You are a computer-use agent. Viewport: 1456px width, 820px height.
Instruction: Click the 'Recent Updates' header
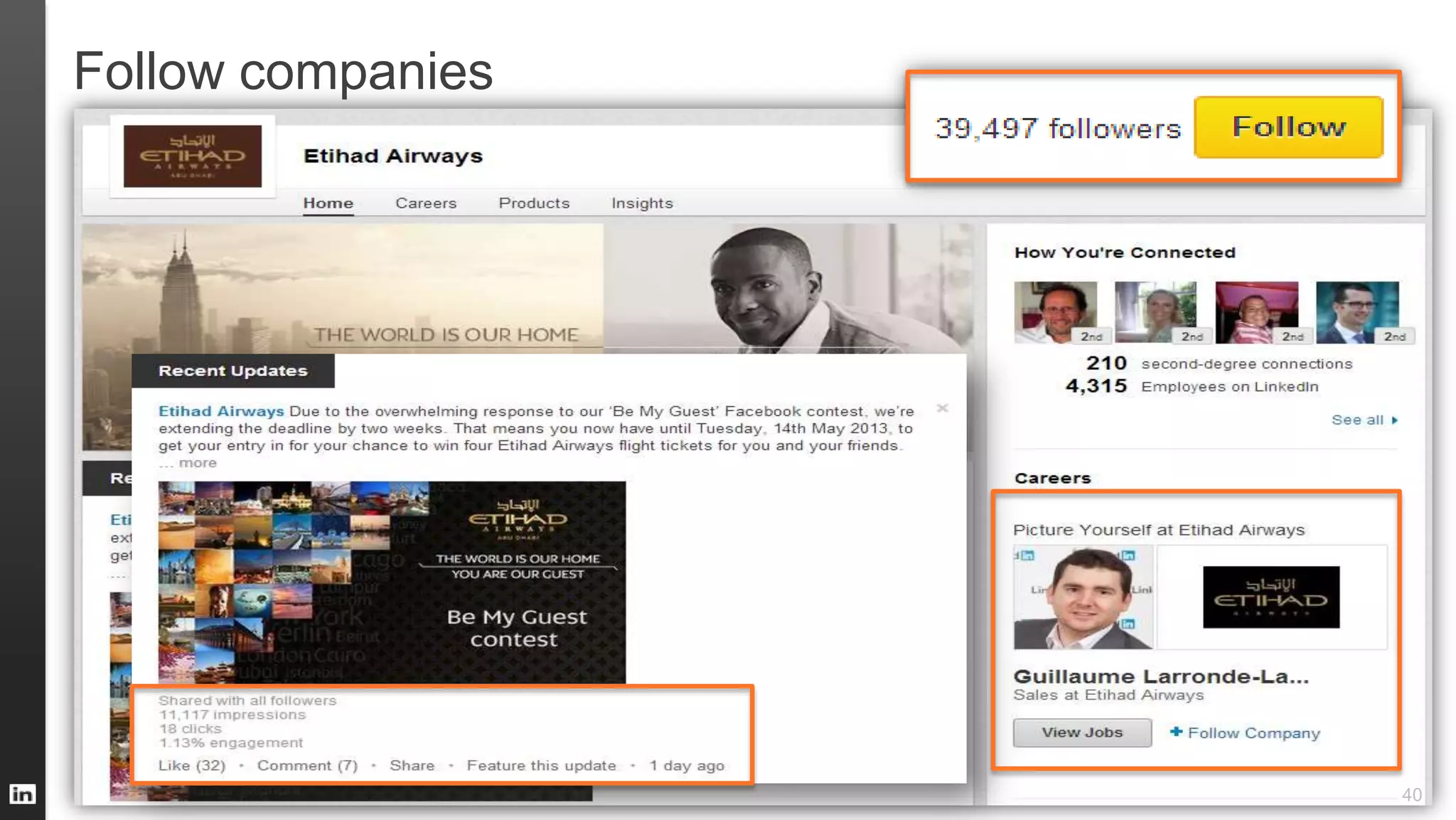coord(232,371)
